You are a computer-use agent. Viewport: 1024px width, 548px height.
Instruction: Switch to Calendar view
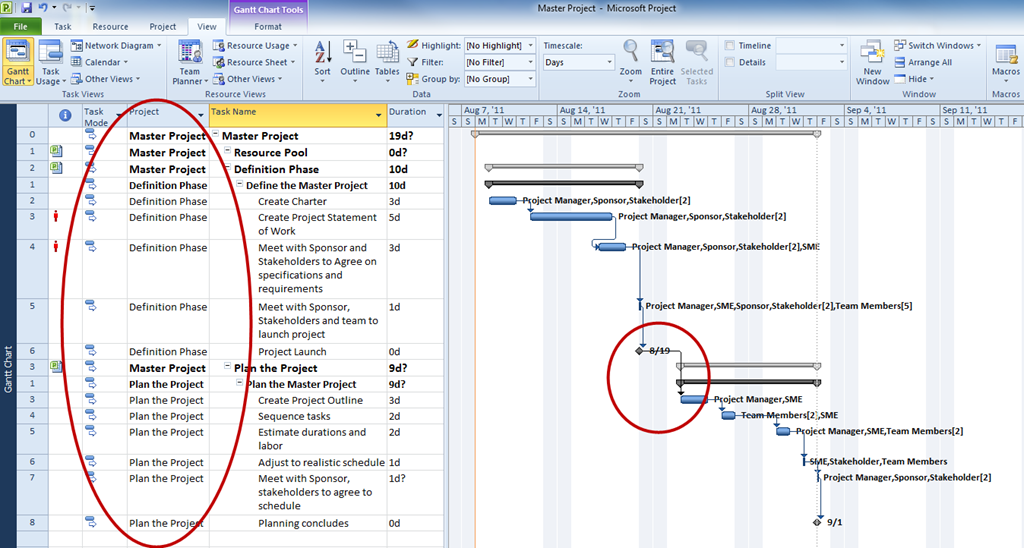coord(99,62)
